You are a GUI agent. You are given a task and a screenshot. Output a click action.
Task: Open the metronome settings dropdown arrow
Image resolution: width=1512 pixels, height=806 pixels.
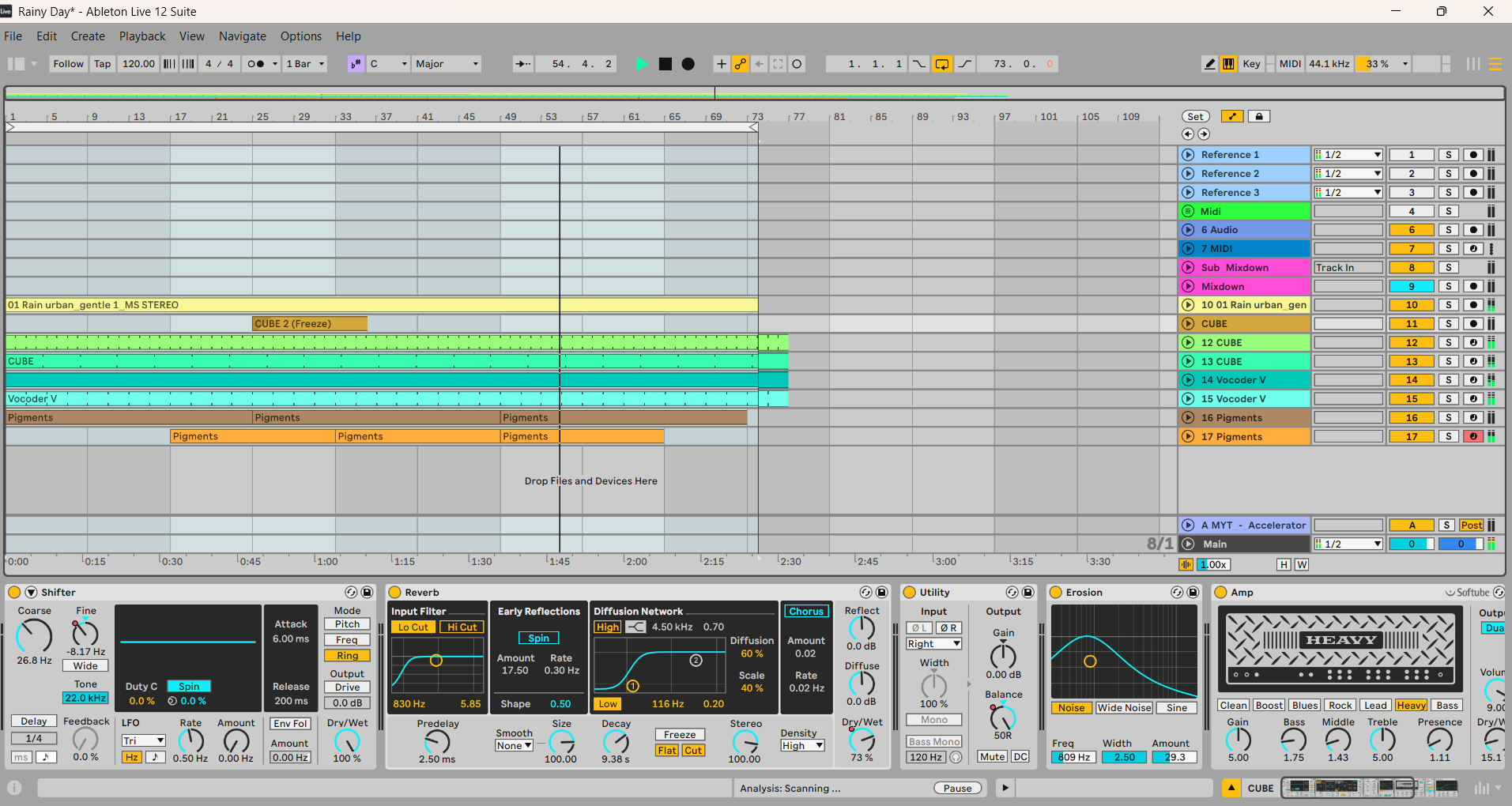[x=275, y=64]
